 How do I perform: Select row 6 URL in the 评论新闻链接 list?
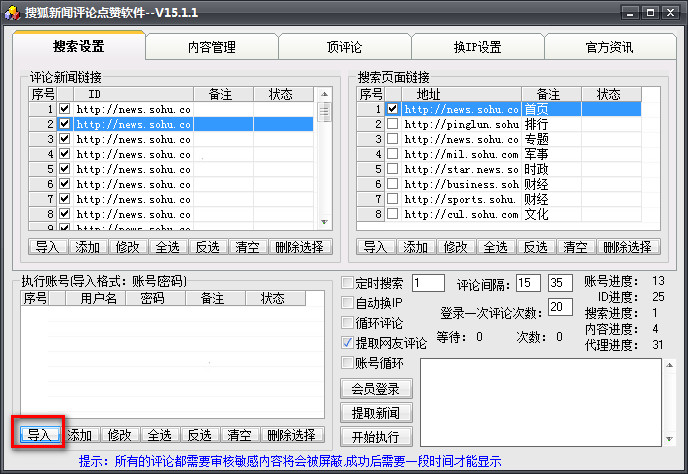click(x=133, y=184)
